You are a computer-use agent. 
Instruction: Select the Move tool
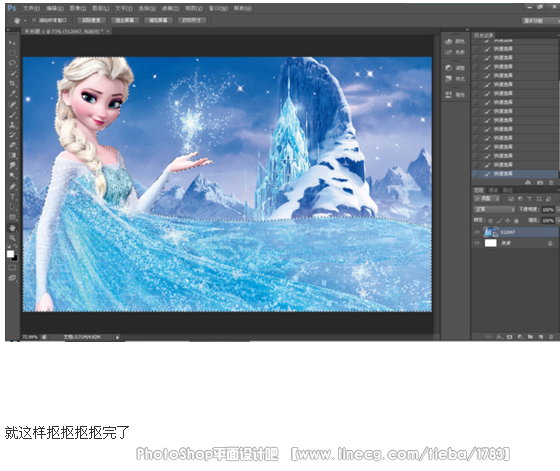click(x=12, y=43)
